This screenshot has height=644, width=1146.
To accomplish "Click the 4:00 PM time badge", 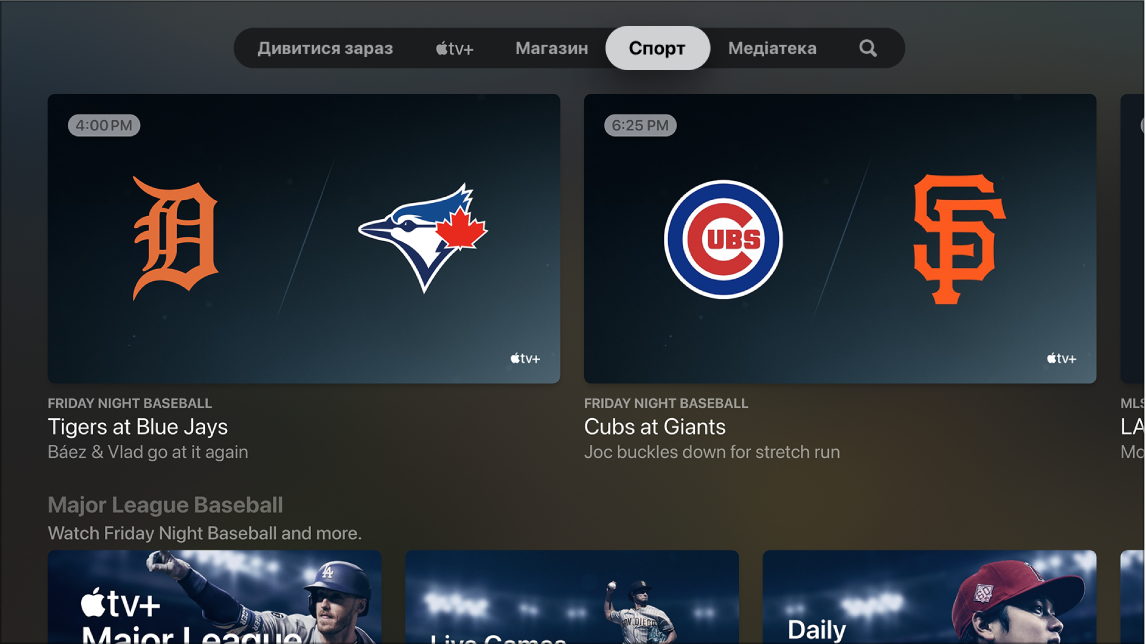I will click(x=104, y=125).
